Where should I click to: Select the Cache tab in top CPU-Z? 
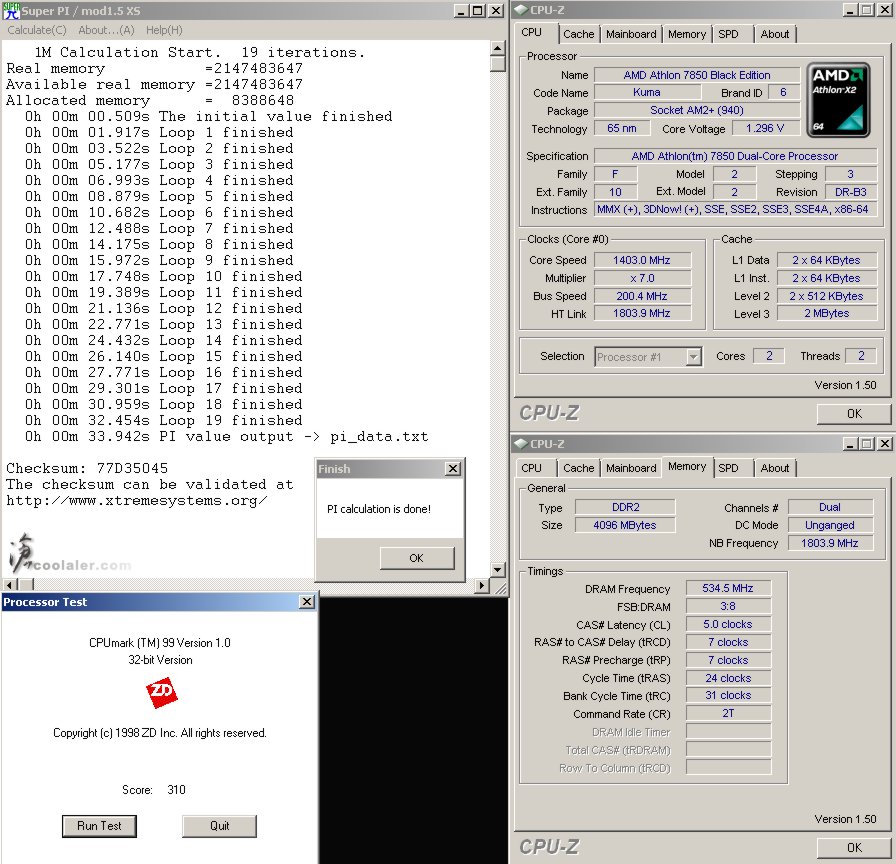[578, 34]
